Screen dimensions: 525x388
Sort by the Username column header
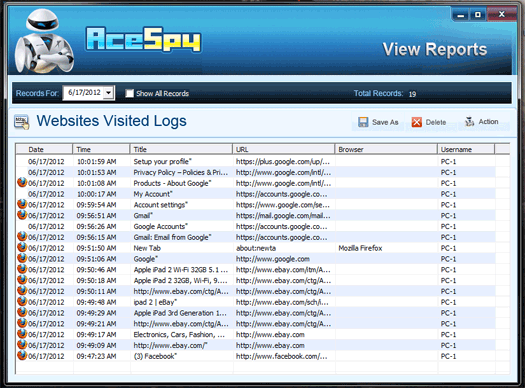[x=466, y=149]
